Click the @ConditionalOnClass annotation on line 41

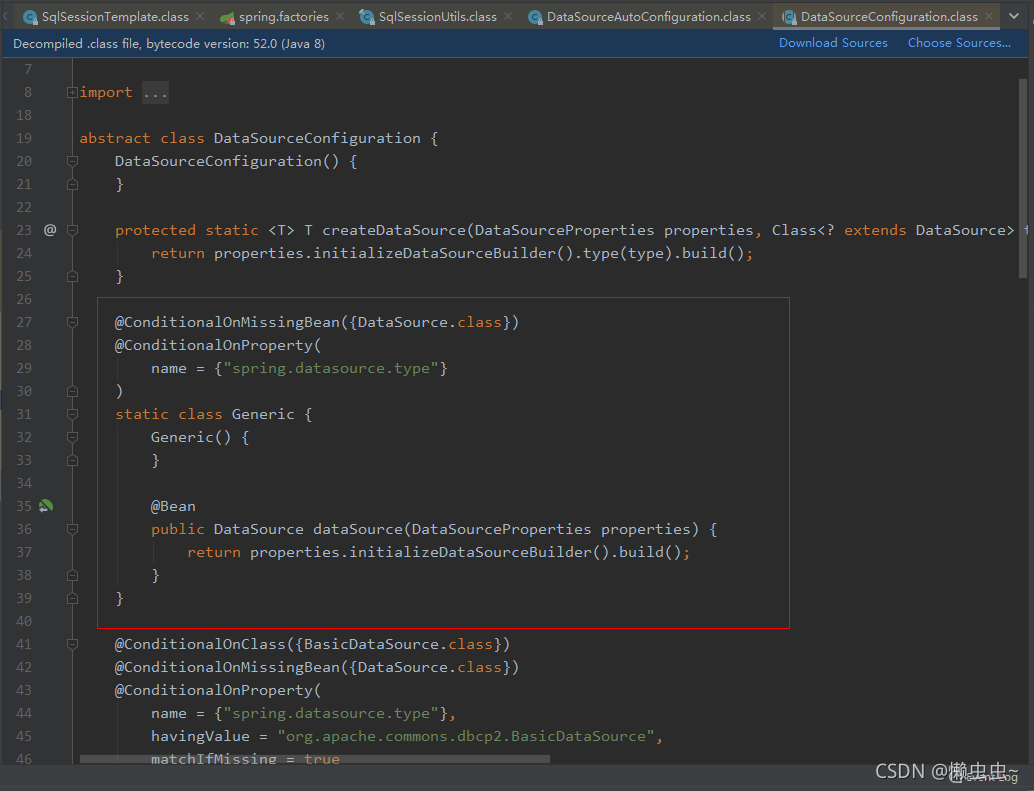tap(200, 644)
